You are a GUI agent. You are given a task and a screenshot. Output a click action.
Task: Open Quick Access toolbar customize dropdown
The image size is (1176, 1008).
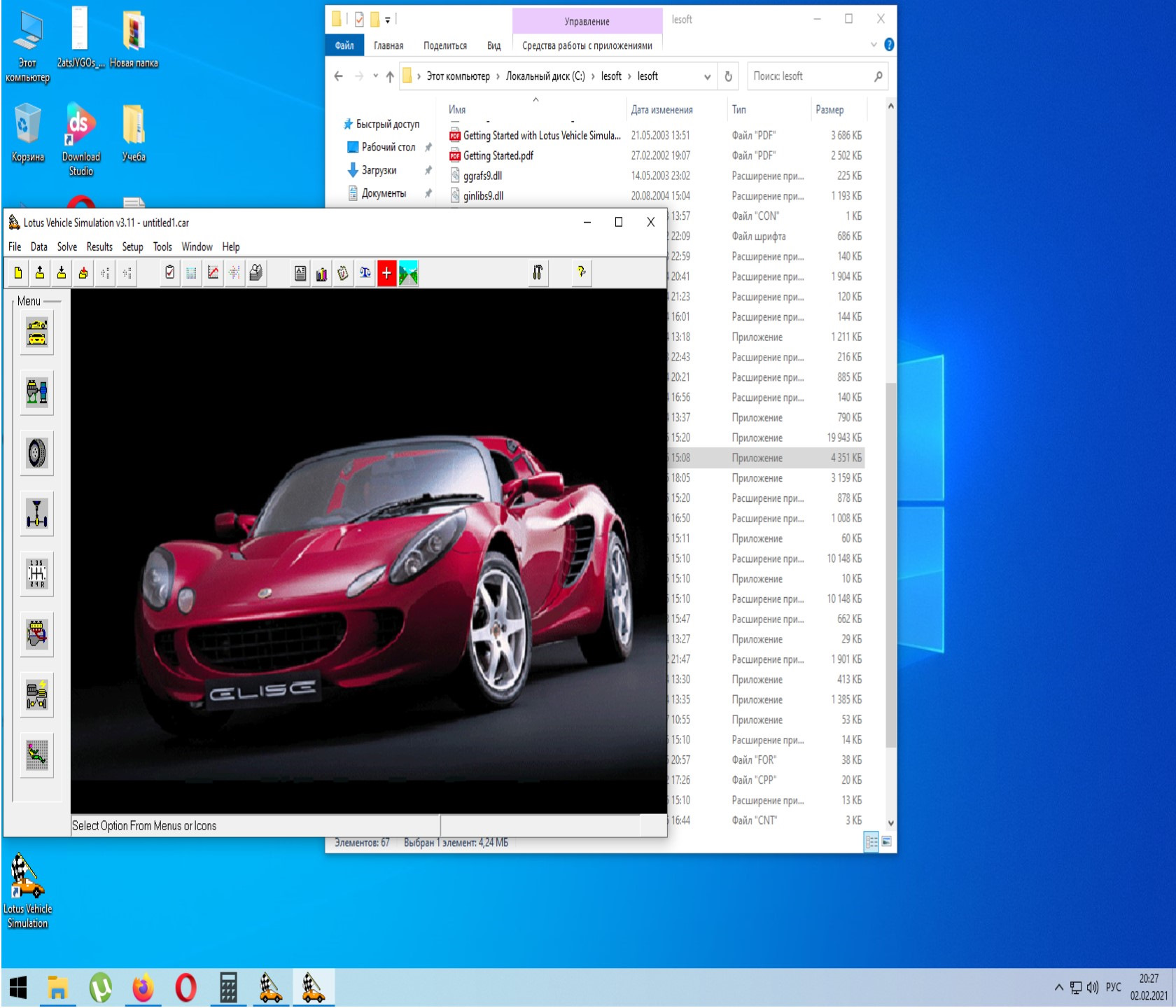pos(388,20)
